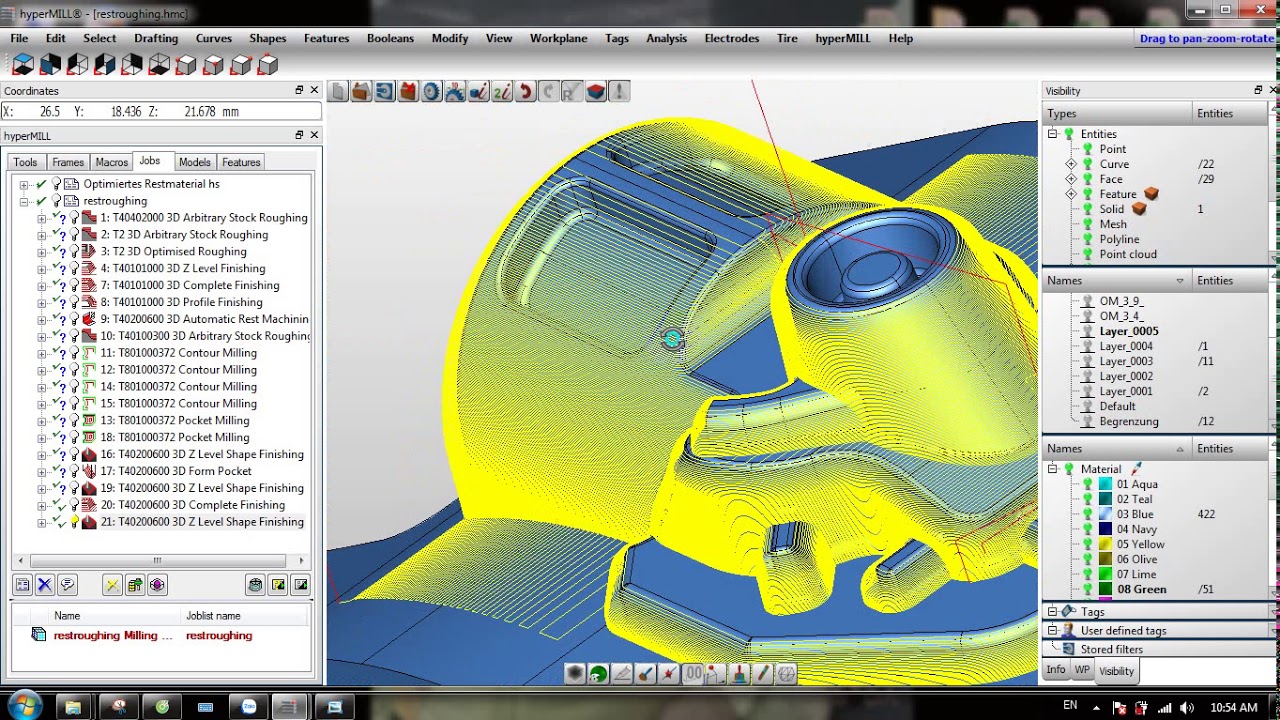Click the wireframe sphere icon in bottom toolbar
The width and height of the screenshot is (1280, 720).
[786, 674]
